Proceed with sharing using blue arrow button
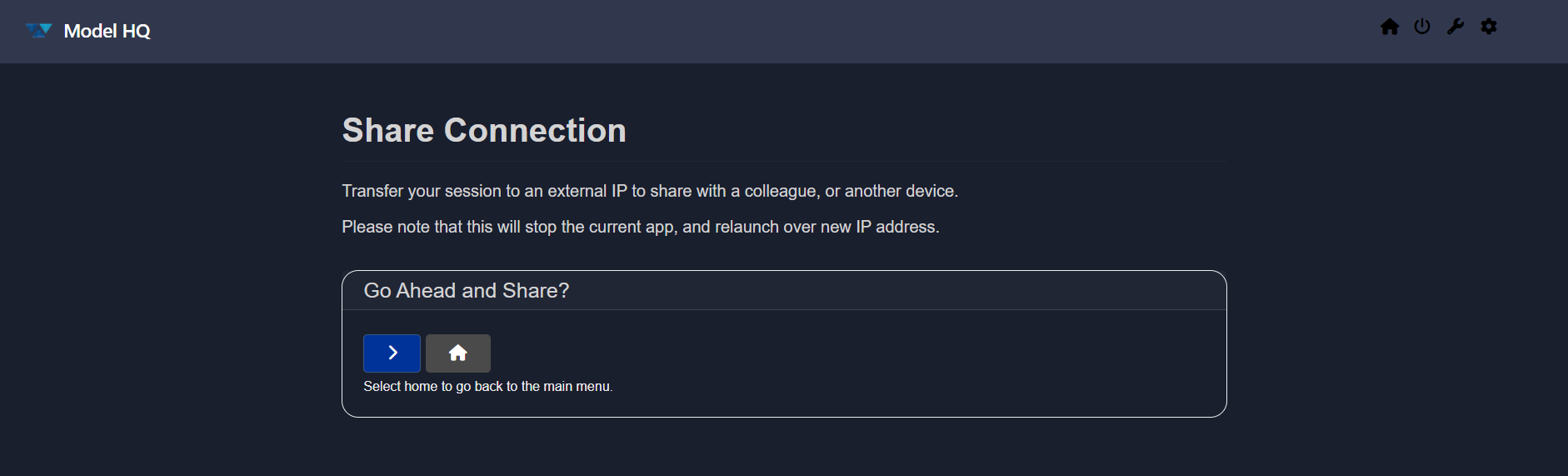 (x=392, y=353)
